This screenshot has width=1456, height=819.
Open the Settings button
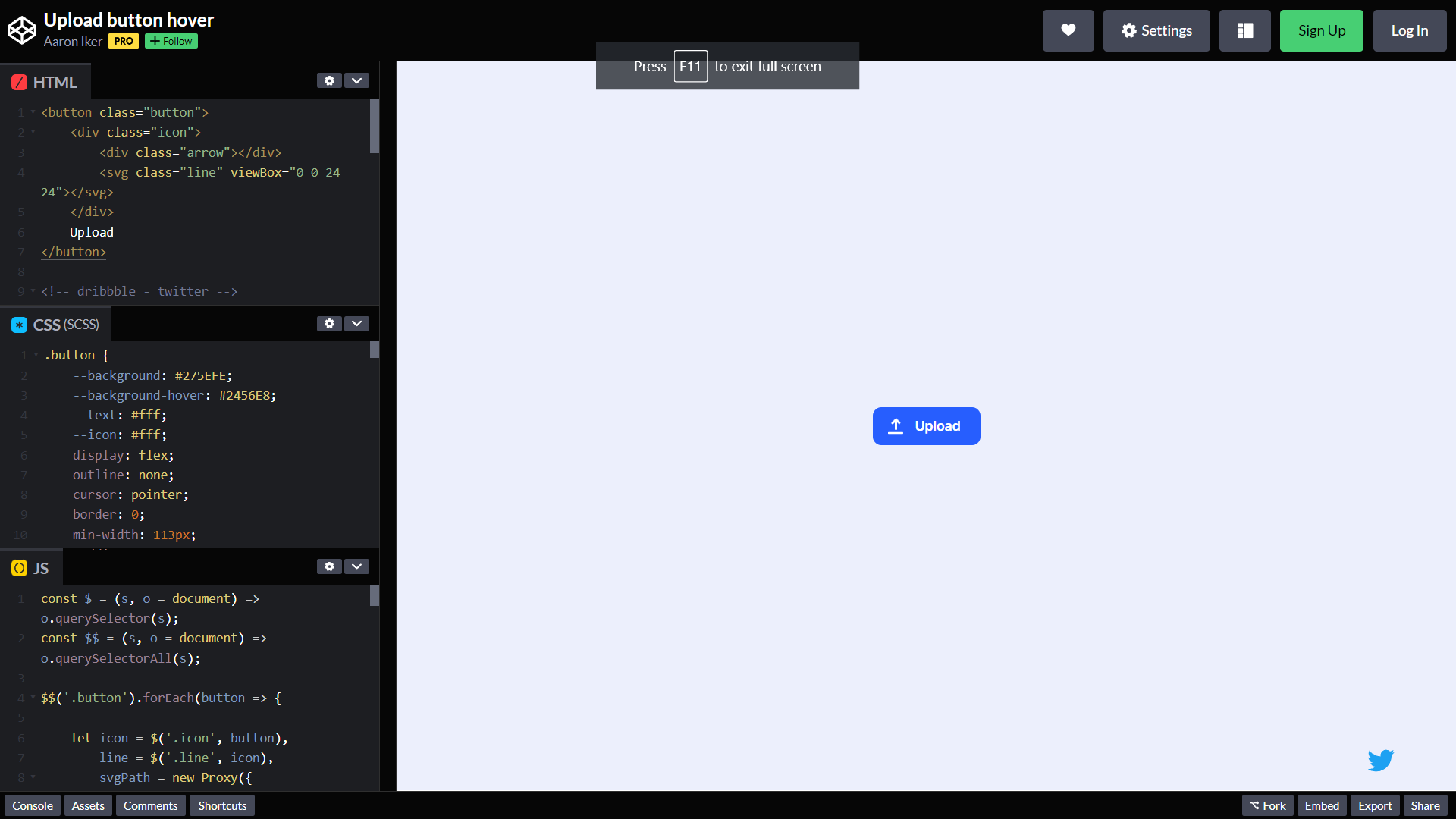[x=1156, y=30]
